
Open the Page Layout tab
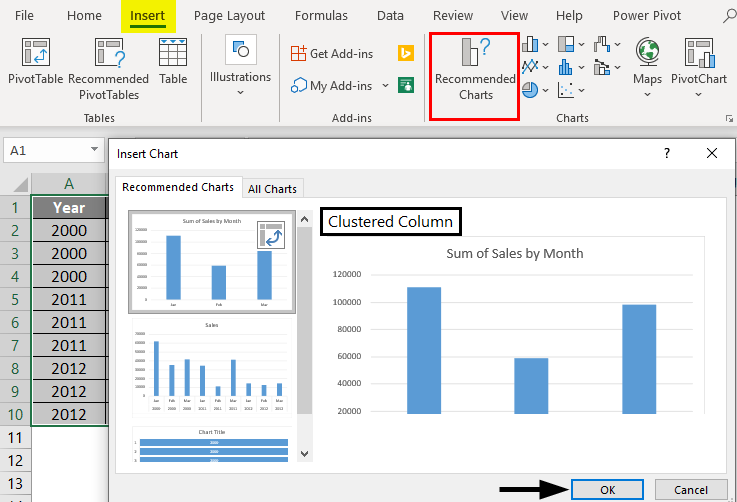coord(229,16)
